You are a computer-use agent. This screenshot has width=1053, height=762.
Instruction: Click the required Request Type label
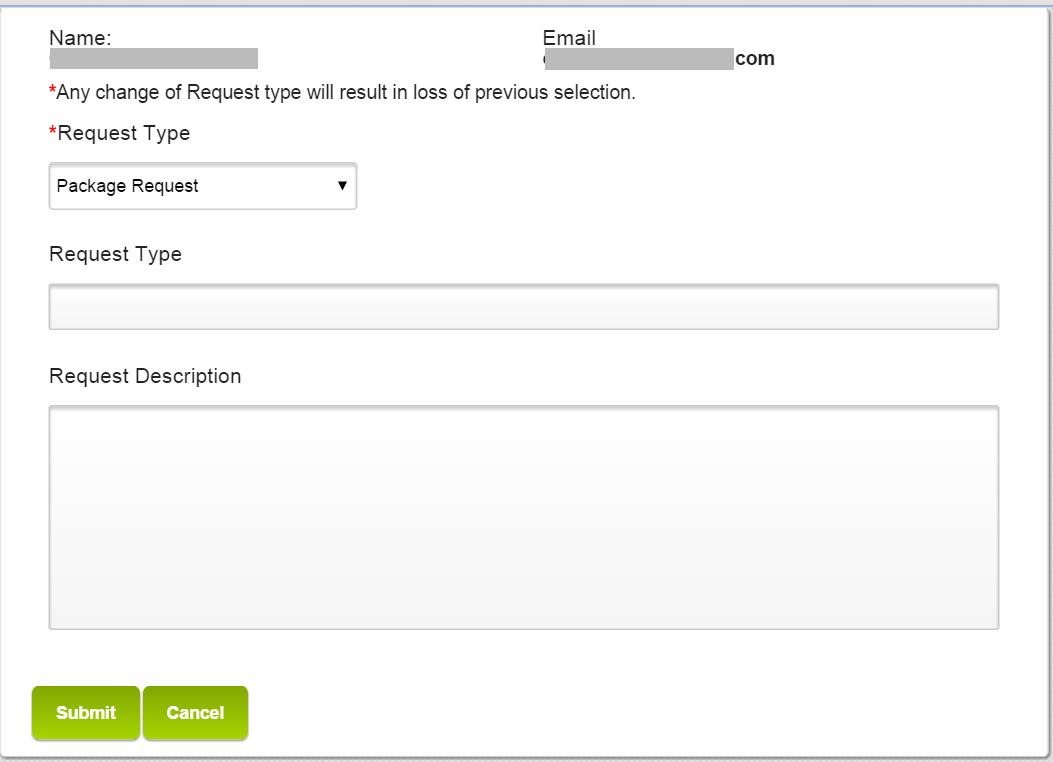tap(124, 133)
